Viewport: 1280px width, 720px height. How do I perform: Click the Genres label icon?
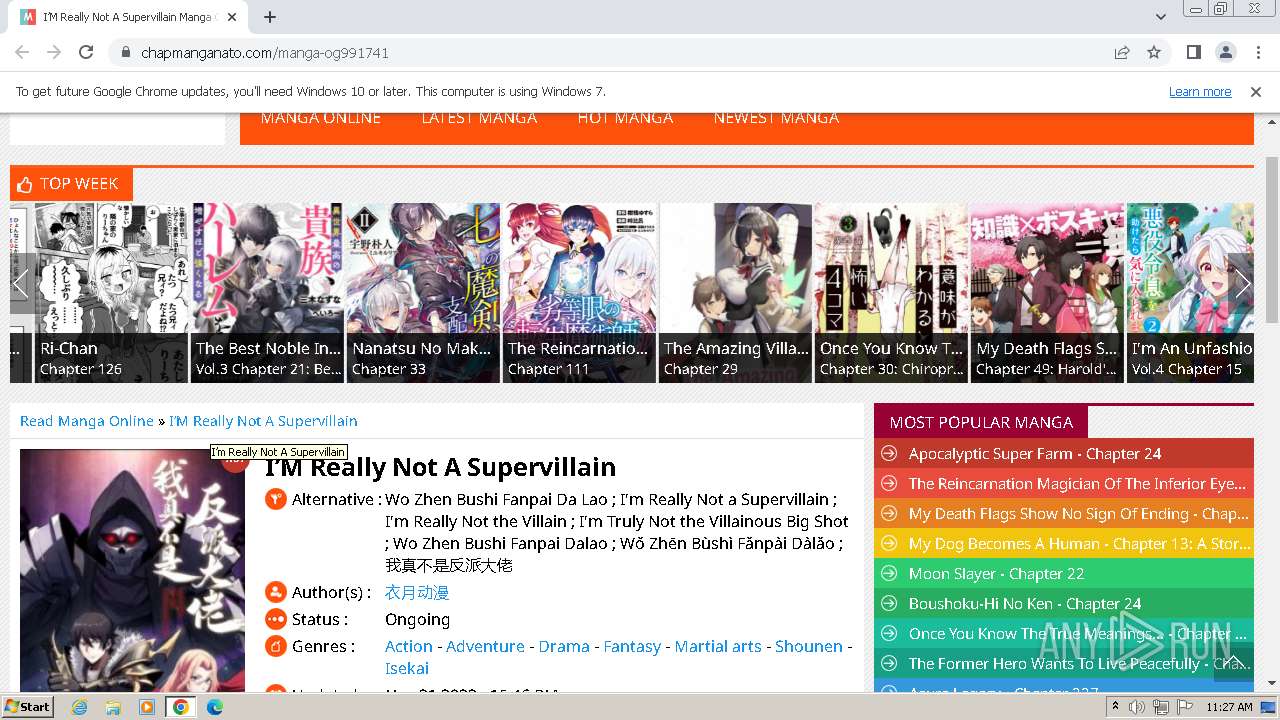click(276, 647)
